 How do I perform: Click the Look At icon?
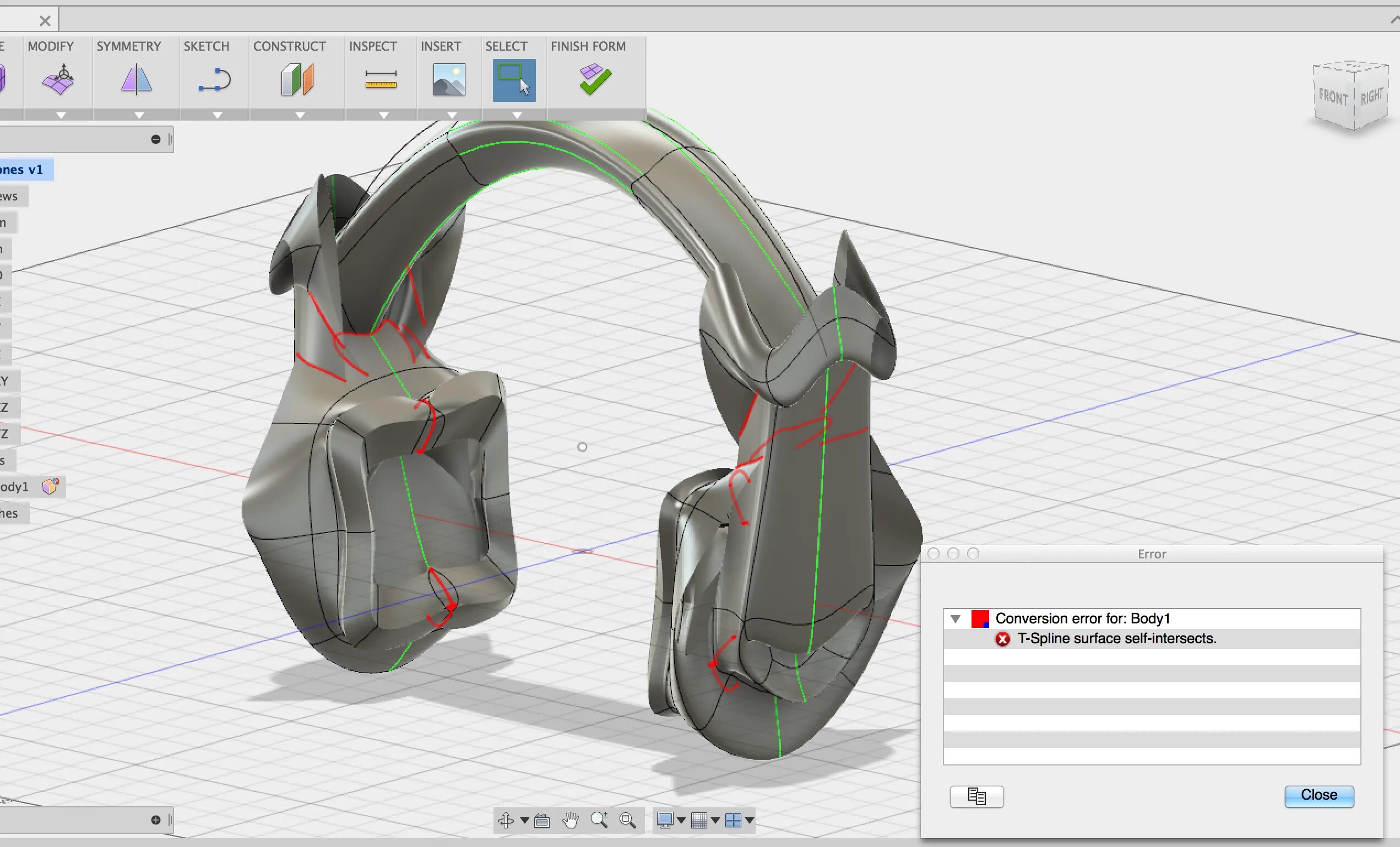[542, 821]
